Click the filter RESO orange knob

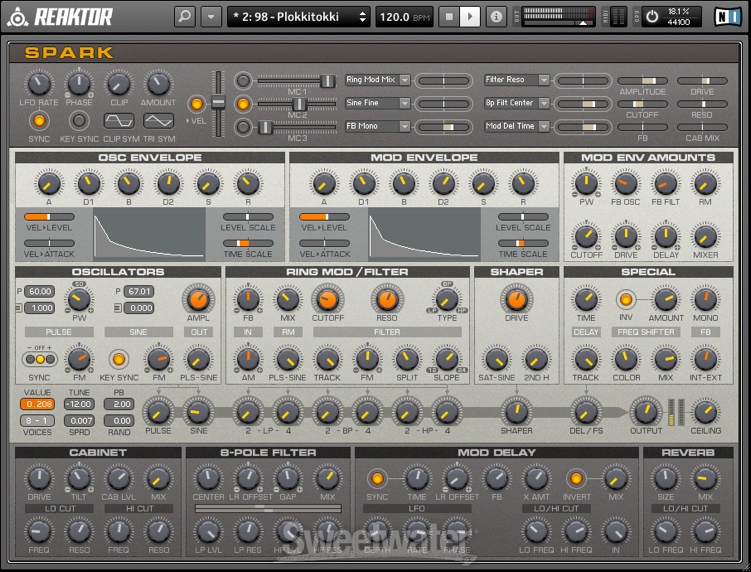pos(387,300)
